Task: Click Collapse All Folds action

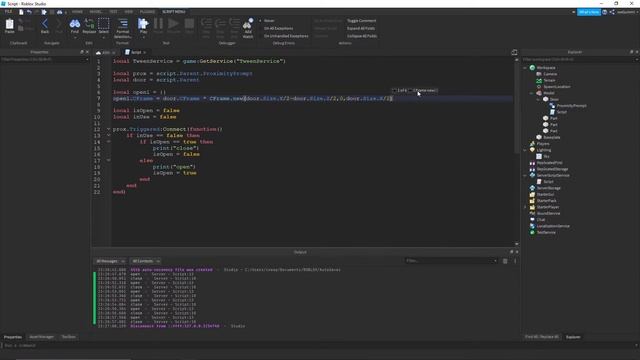Action: pyautogui.click(x=362, y=36)
